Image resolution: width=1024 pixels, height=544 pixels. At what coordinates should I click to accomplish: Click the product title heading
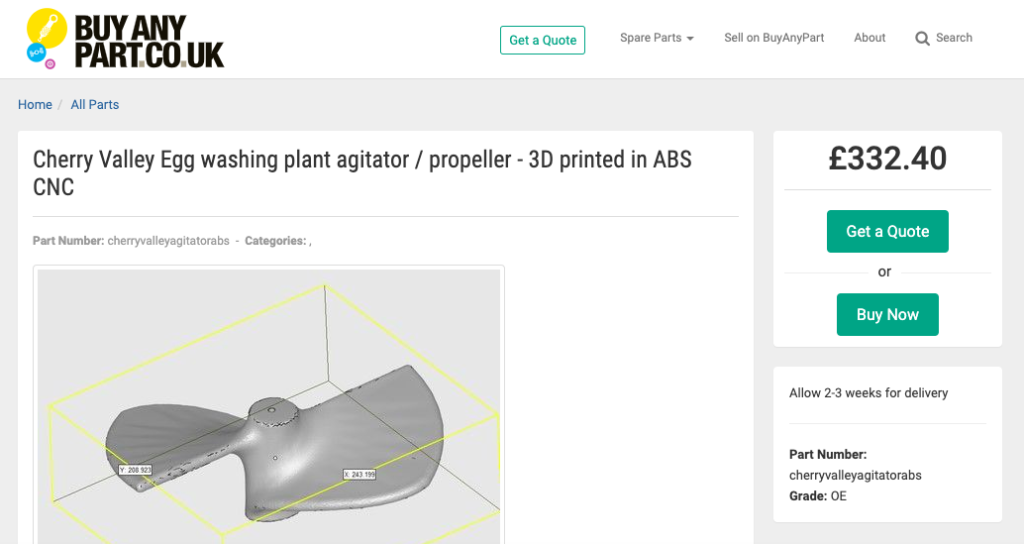coord(362,173)
